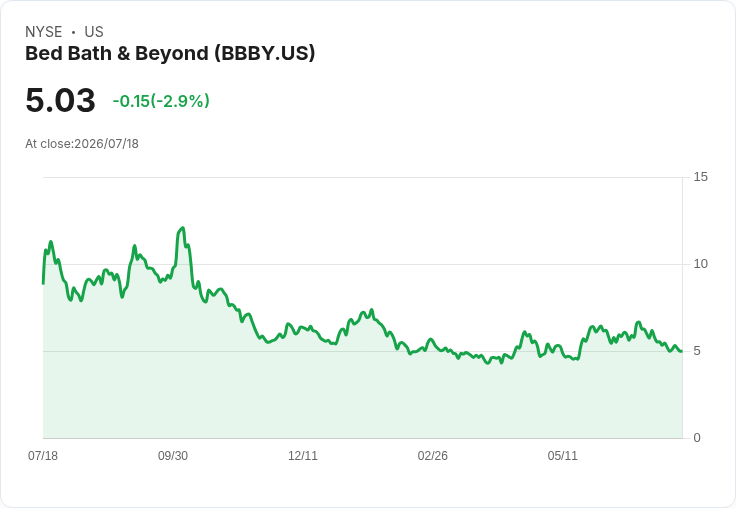This screenshot has height=508, width=736.
Task: Click the 5.03 current price
Action: tap(60, 100)
